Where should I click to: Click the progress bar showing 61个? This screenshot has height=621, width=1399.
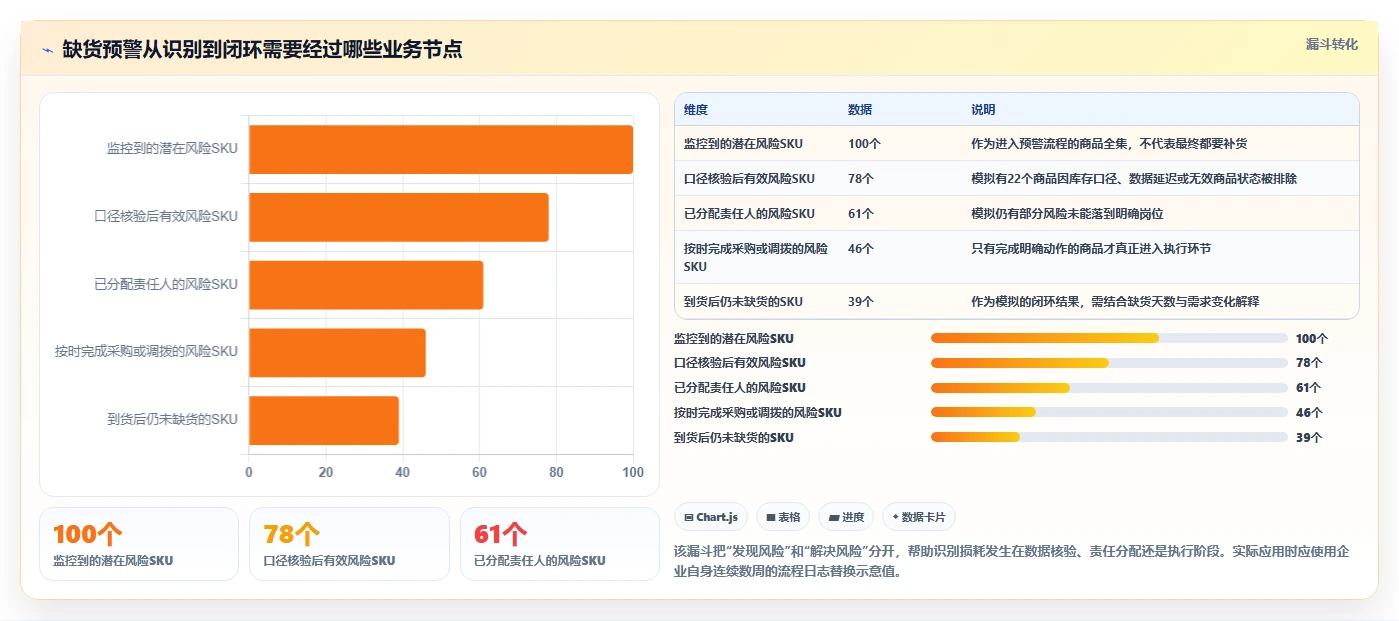(x=1109, y=388)
